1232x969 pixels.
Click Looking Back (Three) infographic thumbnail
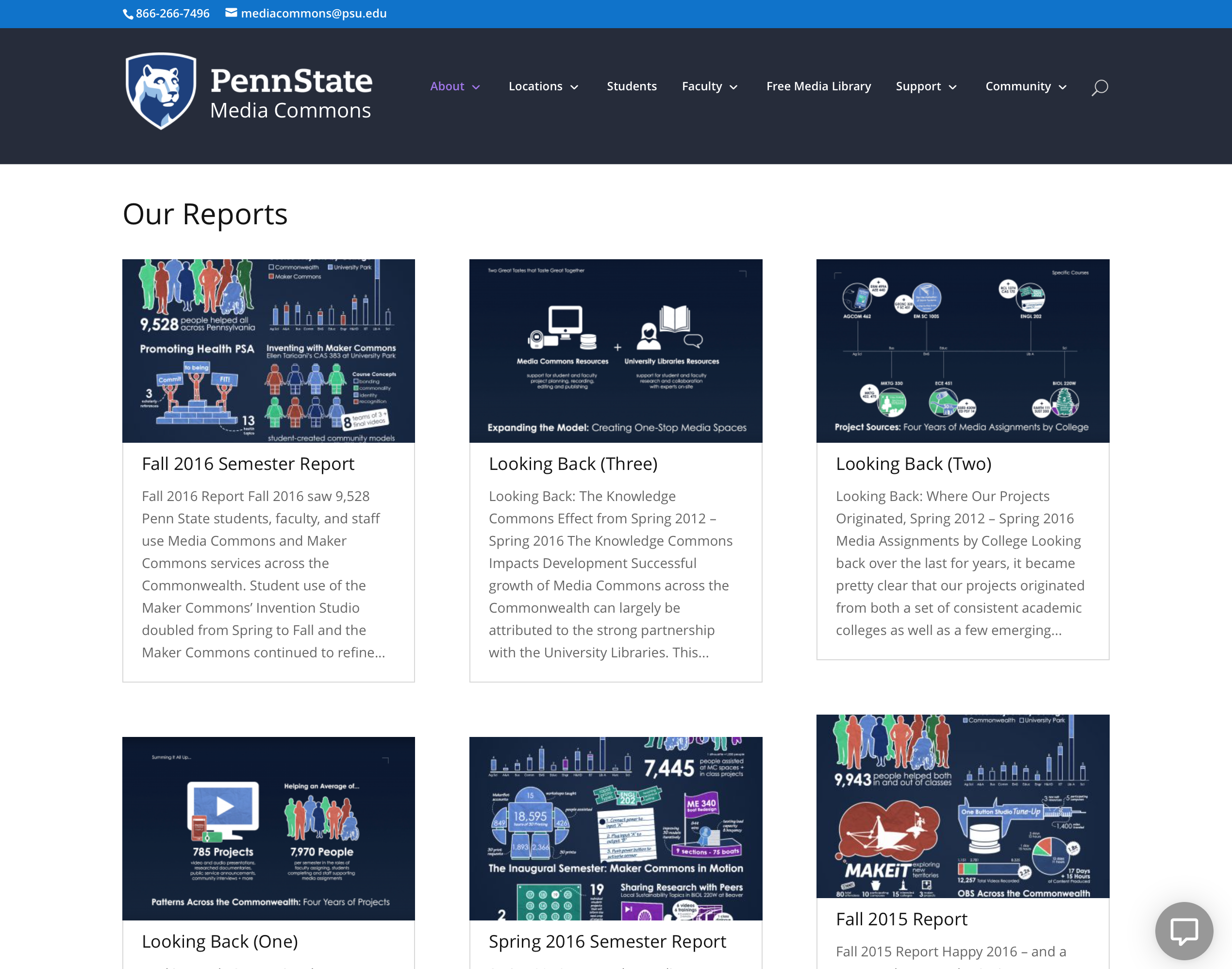click(x=616, y=351)
